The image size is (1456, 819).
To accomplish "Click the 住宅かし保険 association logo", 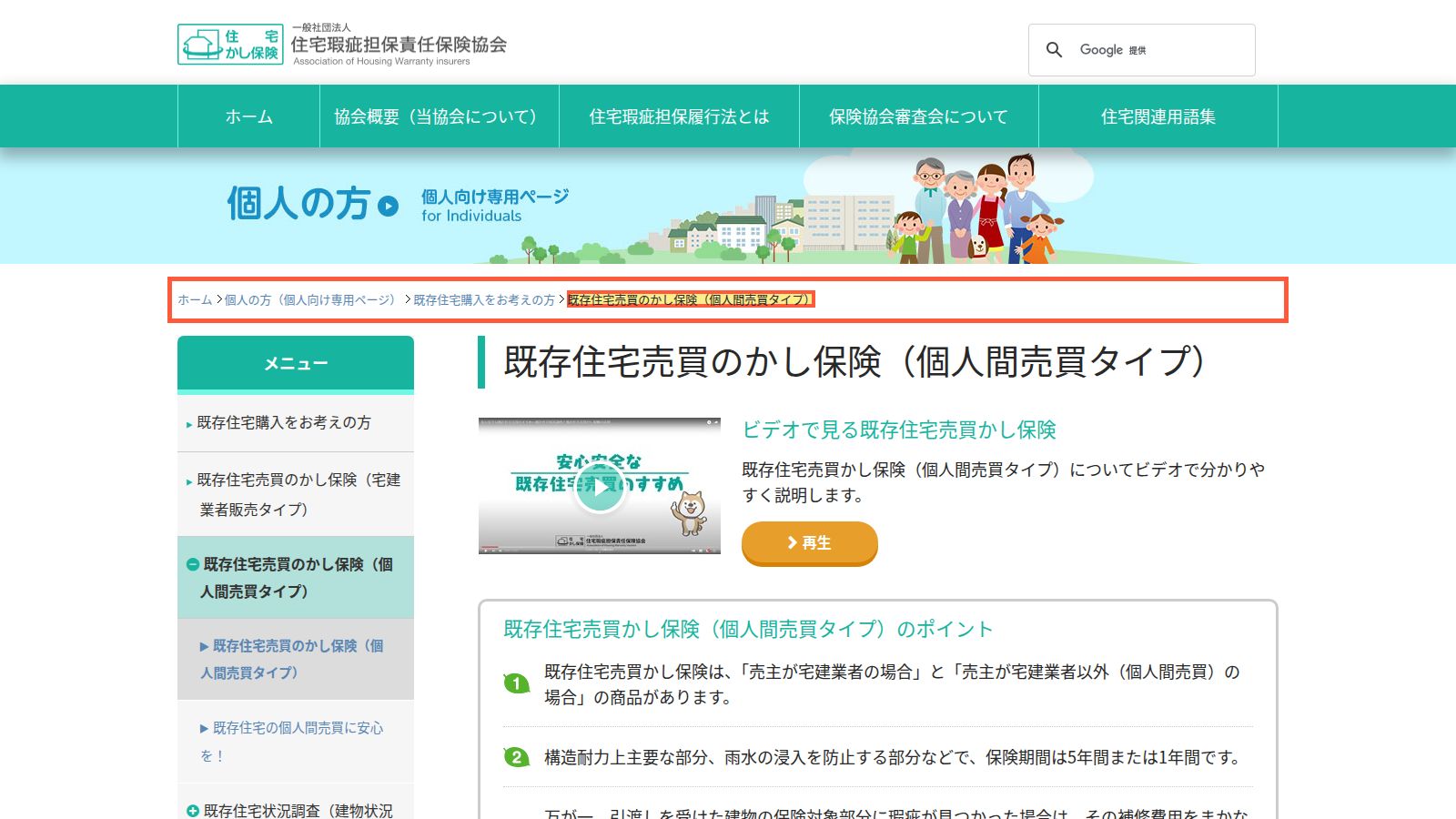I will (342, 45).
